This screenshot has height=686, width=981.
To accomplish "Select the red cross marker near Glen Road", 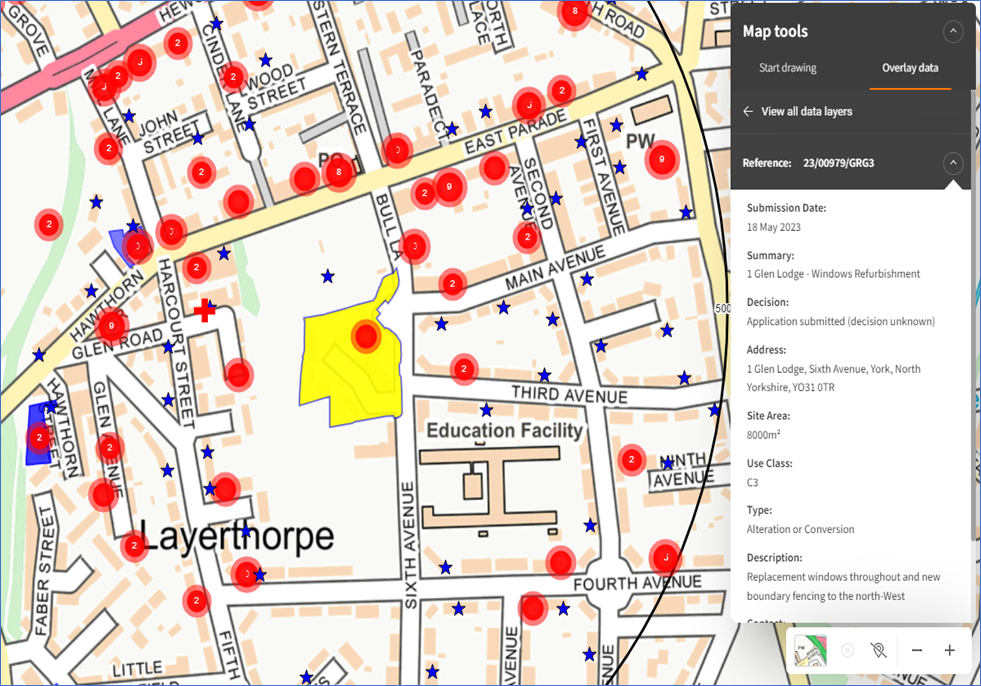I will pyautogui.click(x=204, y=310).
